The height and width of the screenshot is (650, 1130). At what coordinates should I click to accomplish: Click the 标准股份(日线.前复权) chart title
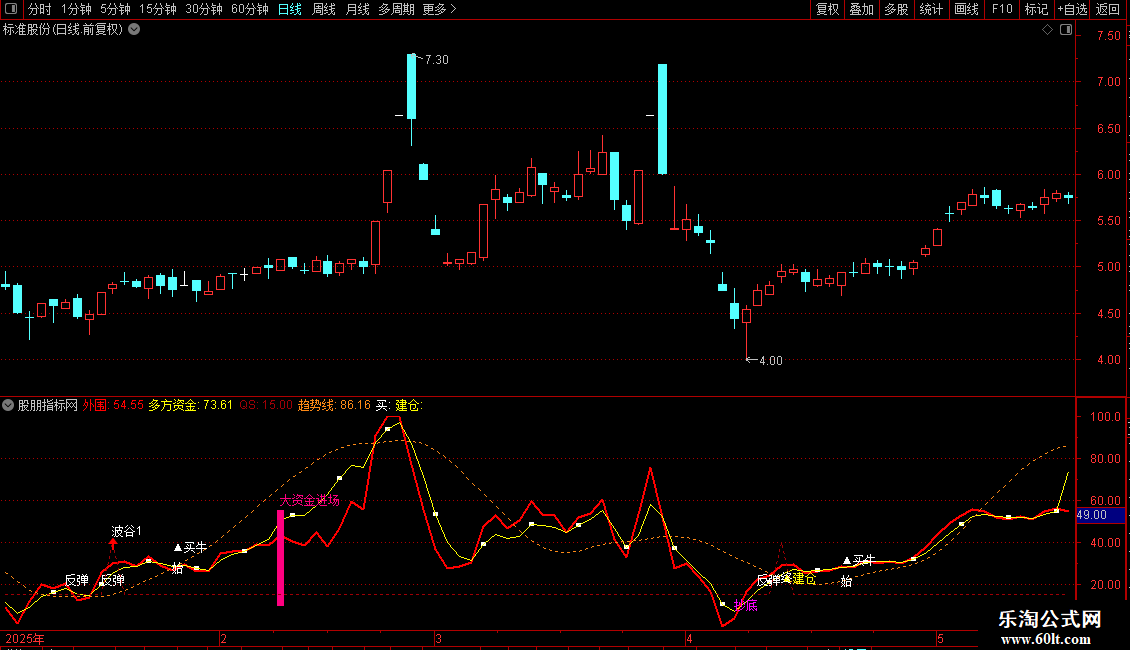point(63,30)
